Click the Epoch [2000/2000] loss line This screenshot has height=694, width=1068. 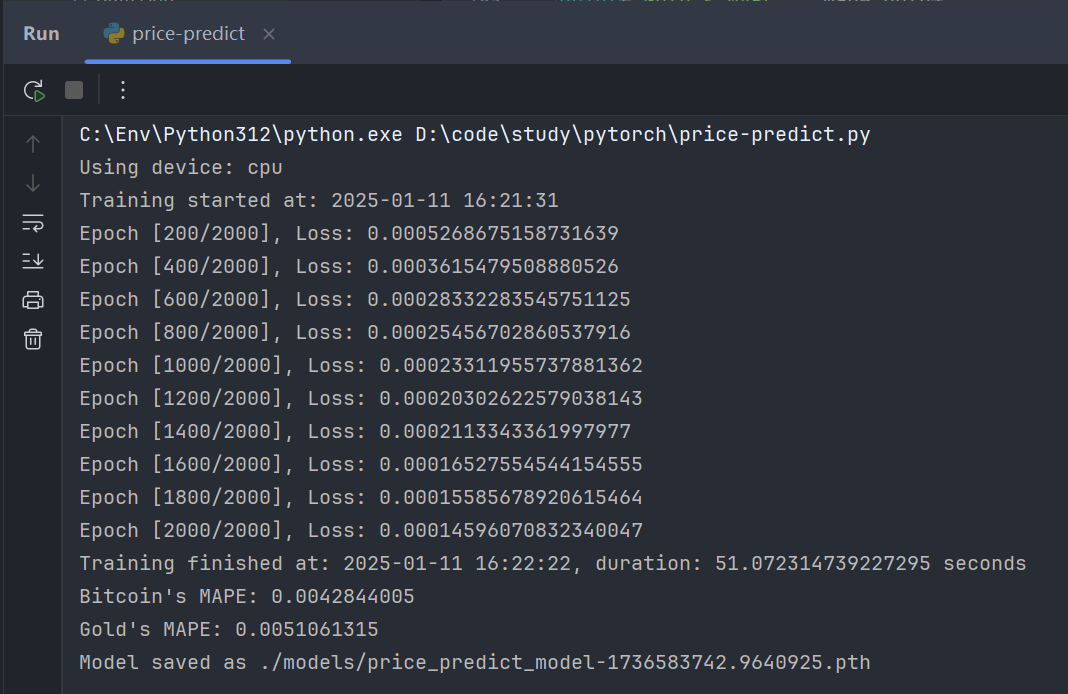pyautogui.click(x=360, y=531)
